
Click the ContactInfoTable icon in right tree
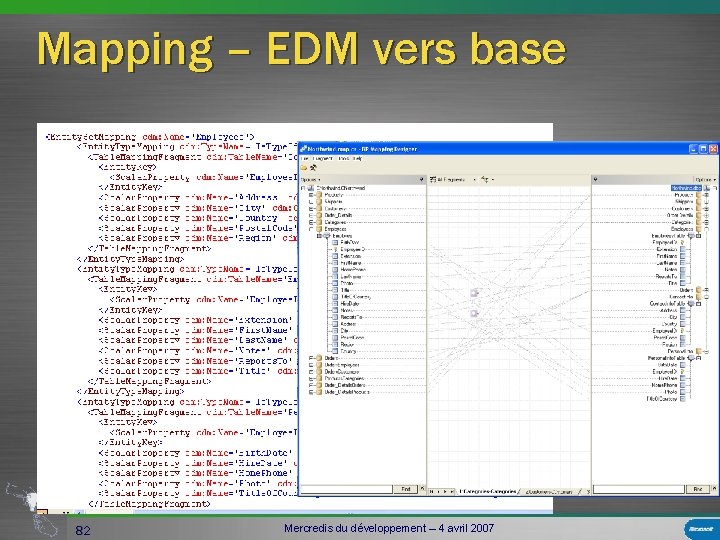point(691,304)
